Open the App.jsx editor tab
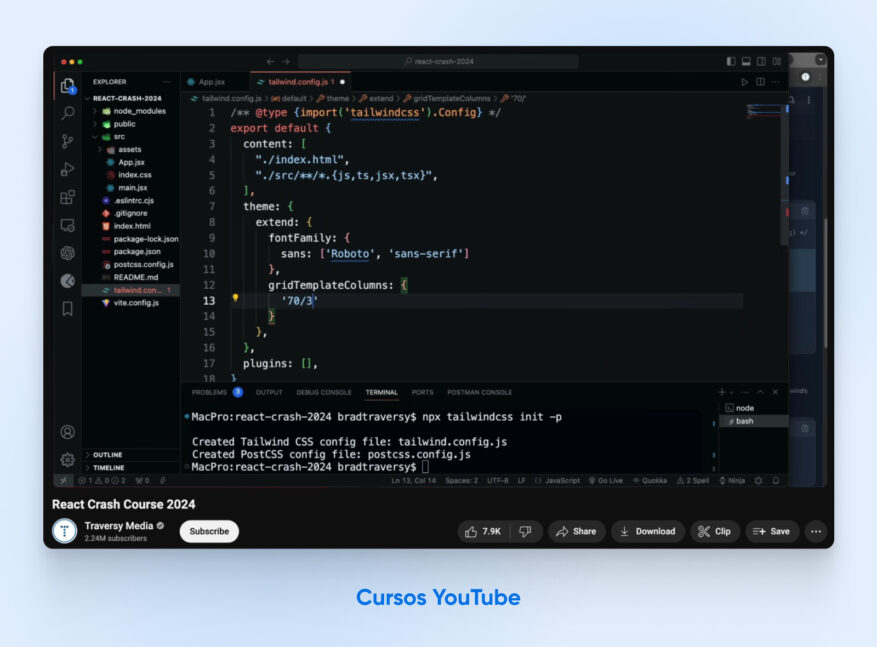This screenshot has height=647, width=877. pos(213,83)
